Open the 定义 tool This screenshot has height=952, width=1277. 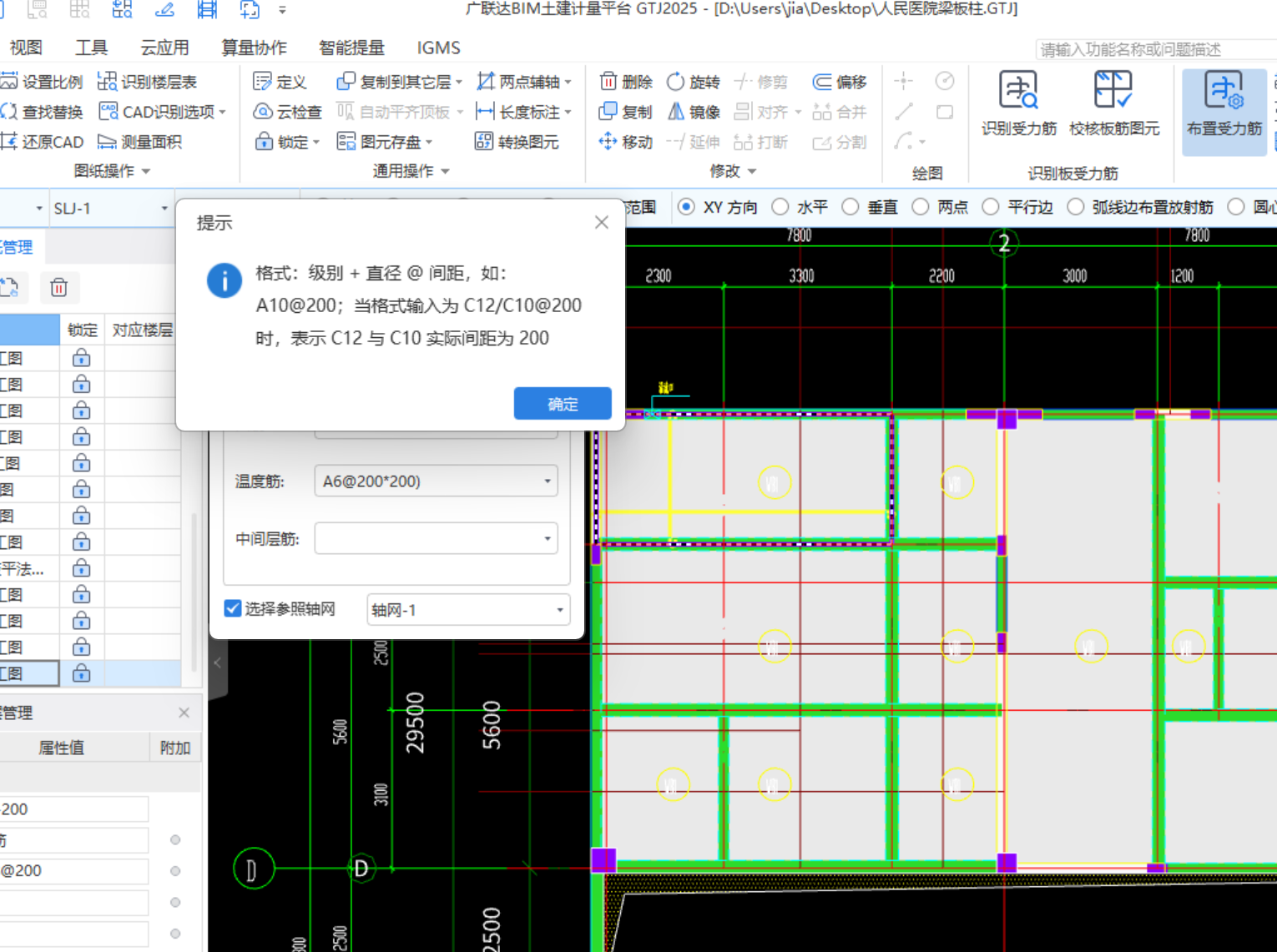click(x=280, y=82)
